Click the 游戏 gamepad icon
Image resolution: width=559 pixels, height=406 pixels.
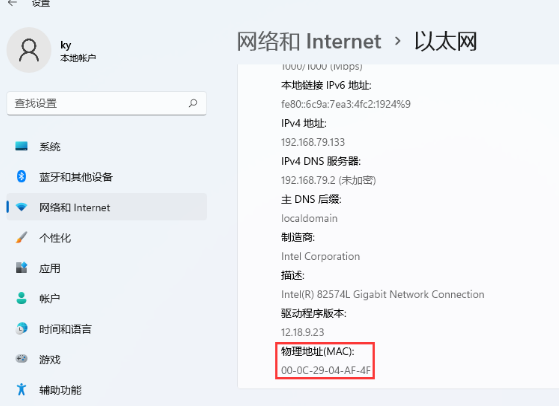point(21,359)
